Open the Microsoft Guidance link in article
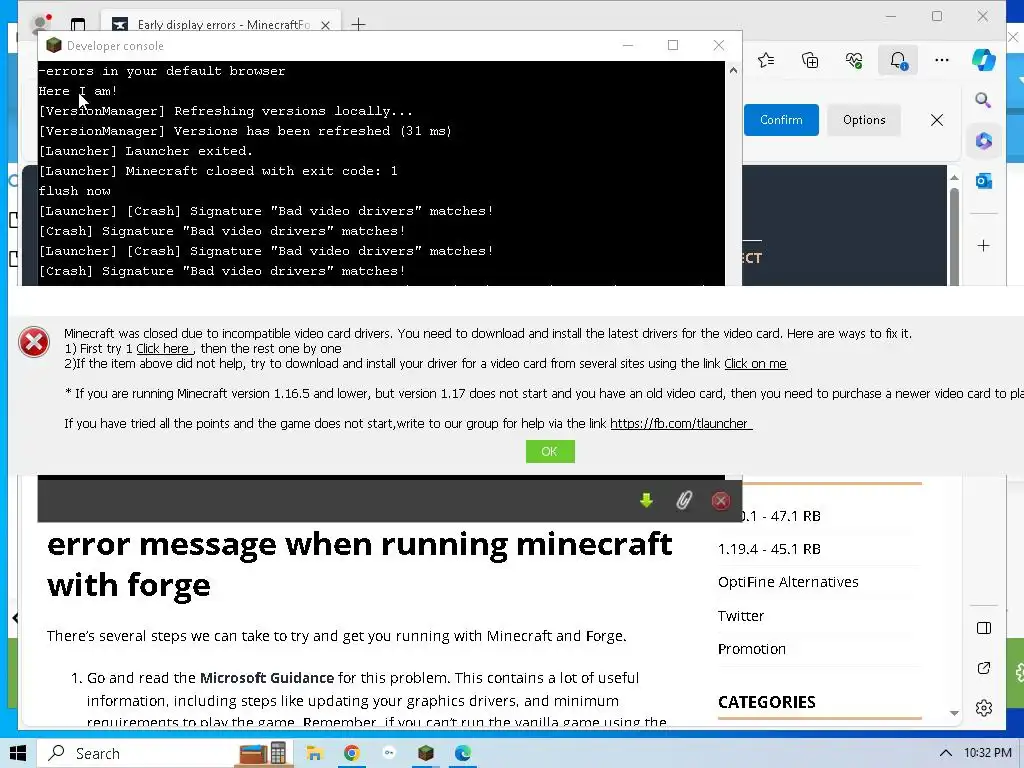This screenshot has height=768, width=1024. [266, 678]
